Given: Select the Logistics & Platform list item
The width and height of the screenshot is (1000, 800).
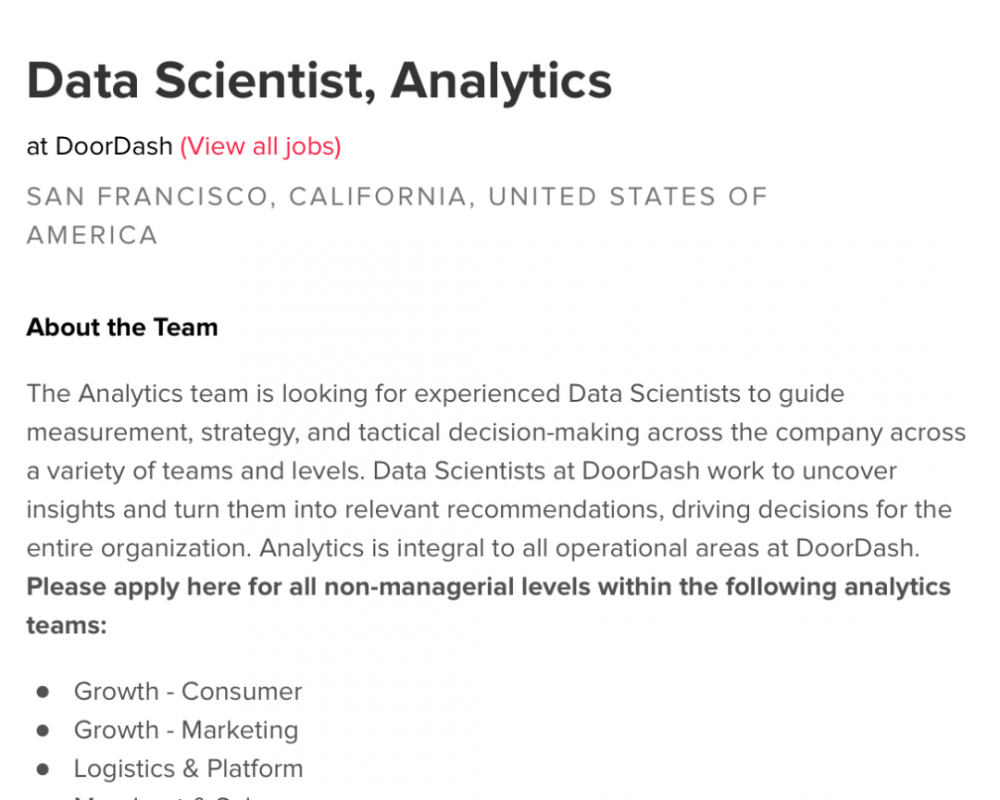Looking at the screenshot, I should coord(188,769).
